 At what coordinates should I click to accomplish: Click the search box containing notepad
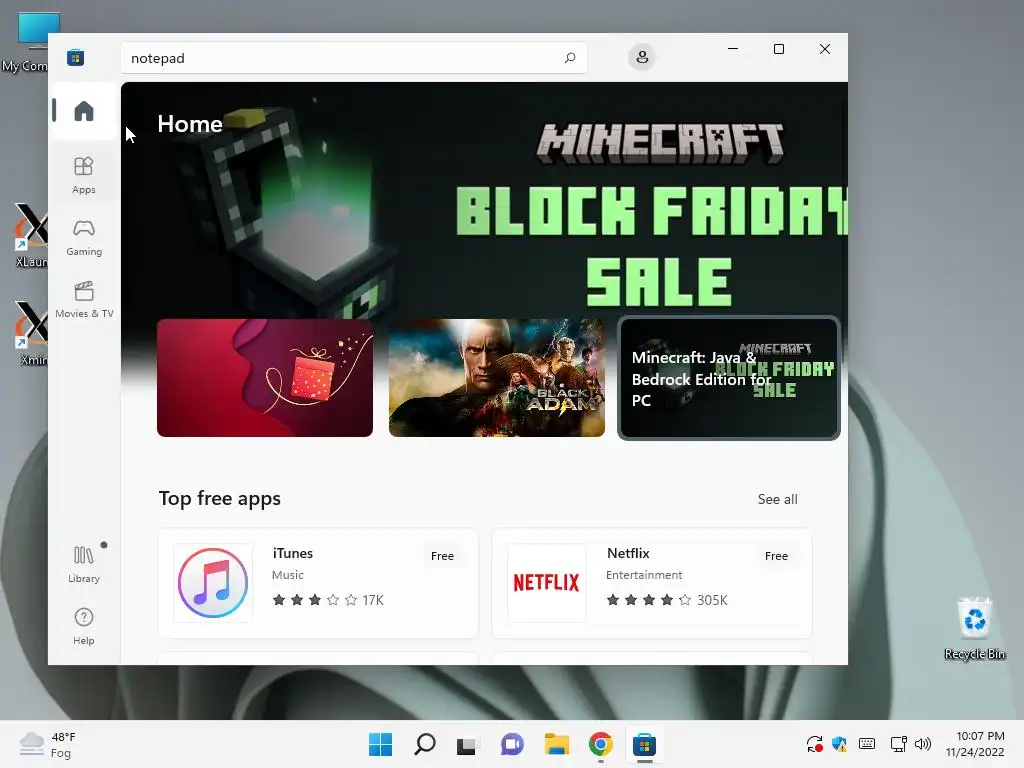(x=353, y=58)
